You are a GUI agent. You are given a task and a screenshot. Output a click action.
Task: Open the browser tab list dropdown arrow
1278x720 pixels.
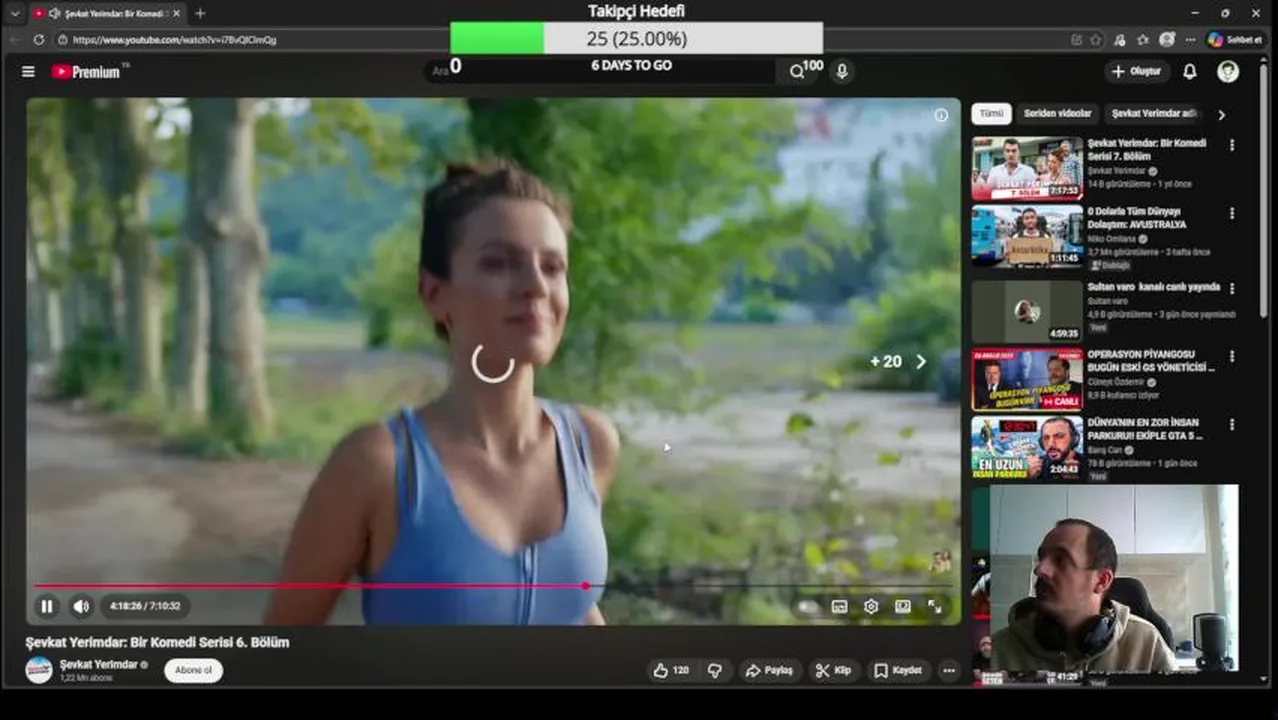coord(14,13)
